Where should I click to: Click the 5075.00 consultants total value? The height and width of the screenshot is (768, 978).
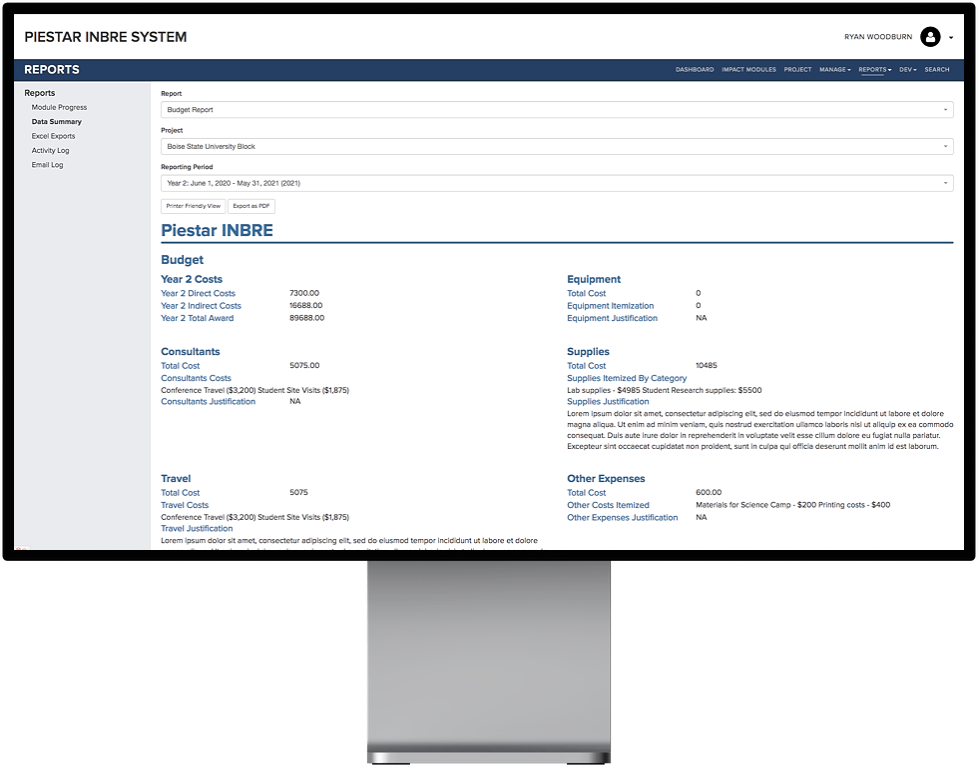coord(304,366)
